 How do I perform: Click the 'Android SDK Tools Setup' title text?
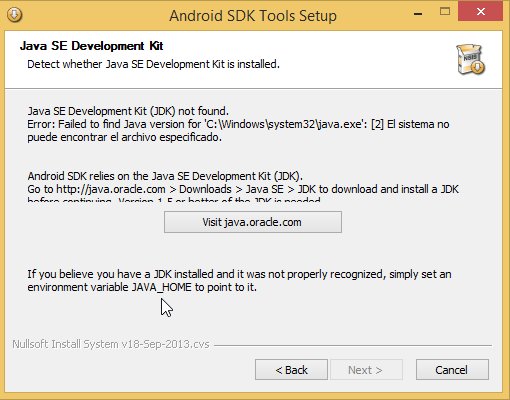coord(253,16)
